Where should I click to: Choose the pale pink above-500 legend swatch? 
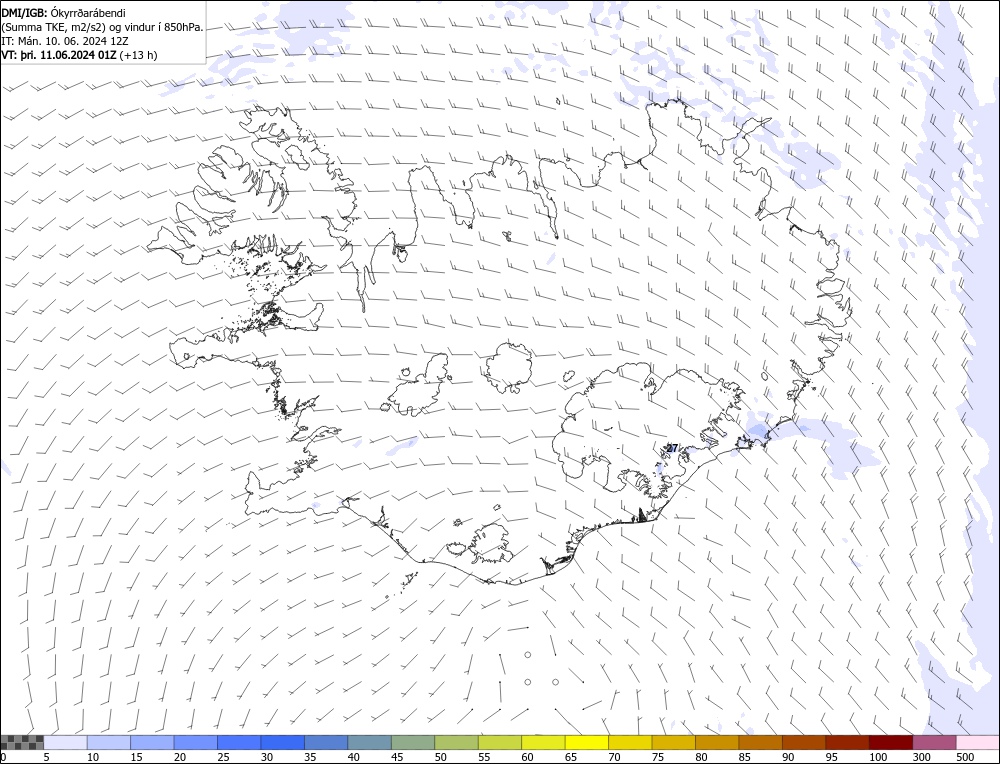(977, 742)
